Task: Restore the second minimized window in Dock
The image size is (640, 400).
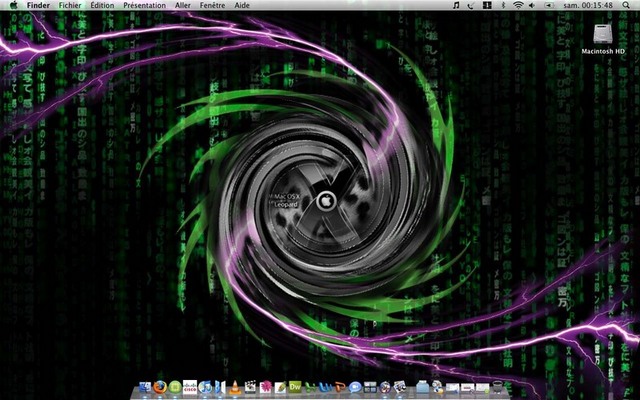Action: tap(468, 387)
